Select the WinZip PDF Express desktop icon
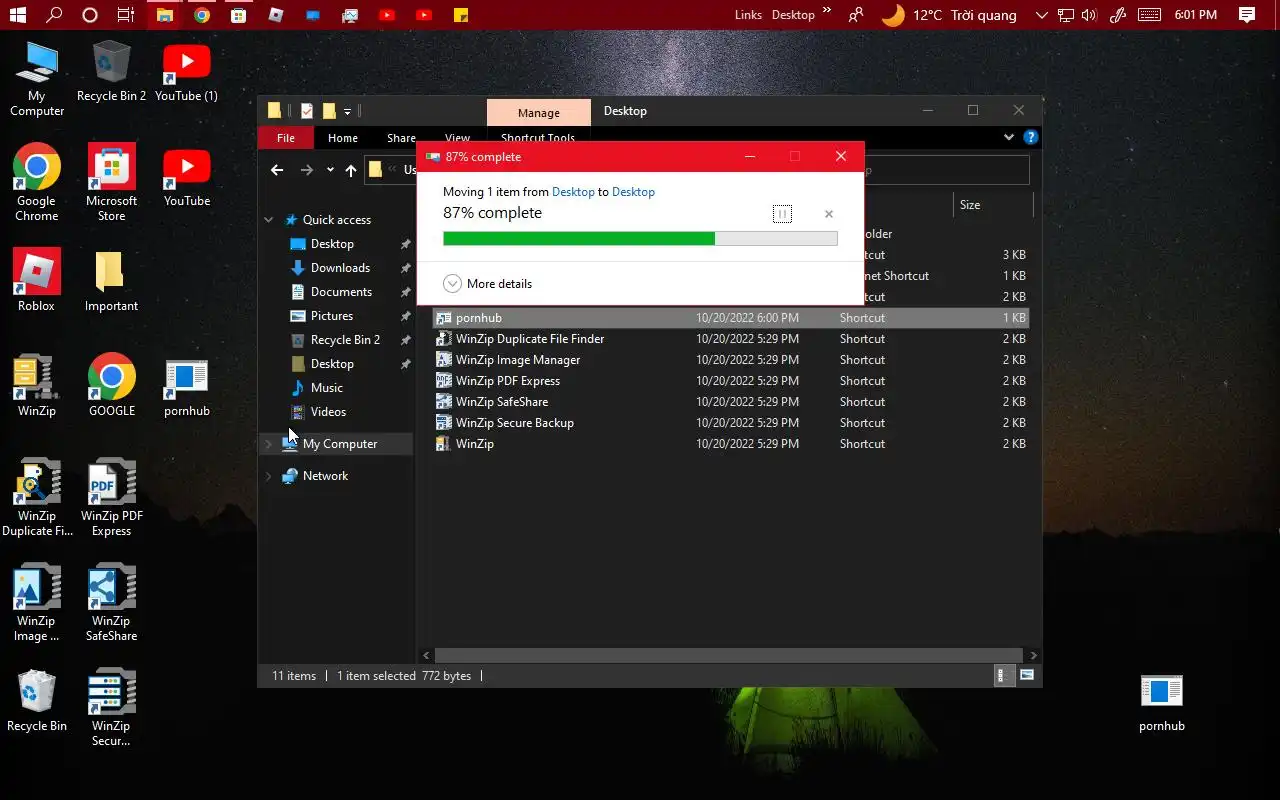Image resolution: width=1280 pixels, height=800 pixels. 111,497
